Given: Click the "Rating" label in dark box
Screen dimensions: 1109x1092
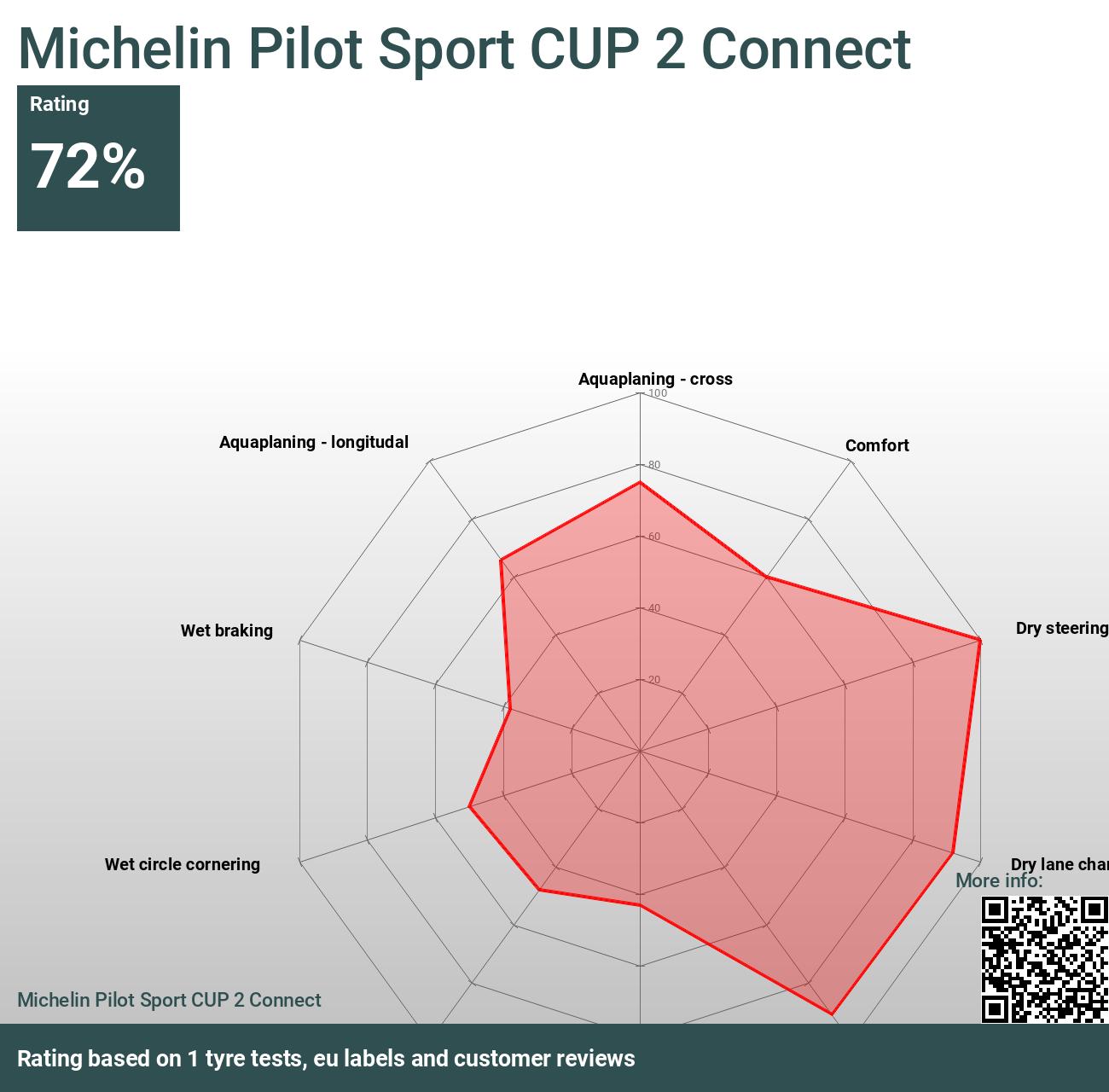Looking at the screenshot, I should coord(59,104).
